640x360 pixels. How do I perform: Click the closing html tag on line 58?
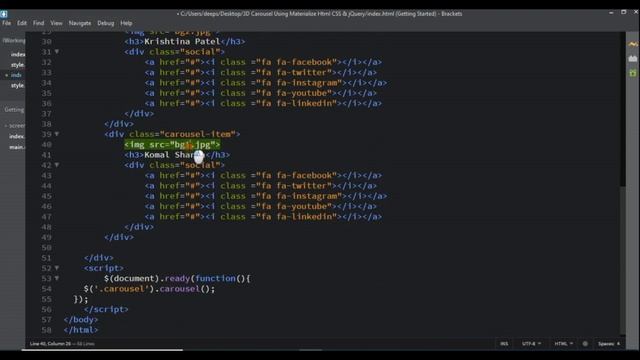(x=81, y=330)
